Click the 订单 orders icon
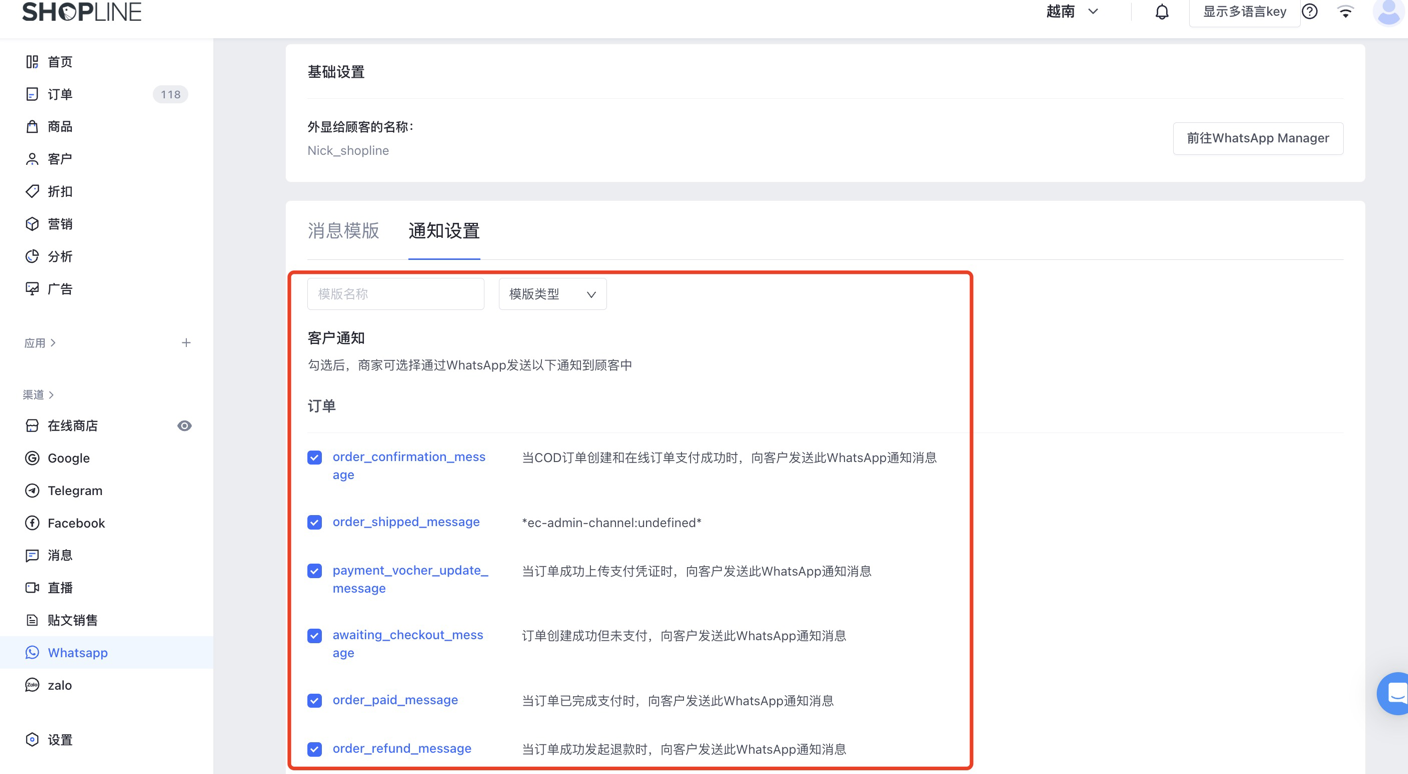1408x774 pixels. point(32,94)
